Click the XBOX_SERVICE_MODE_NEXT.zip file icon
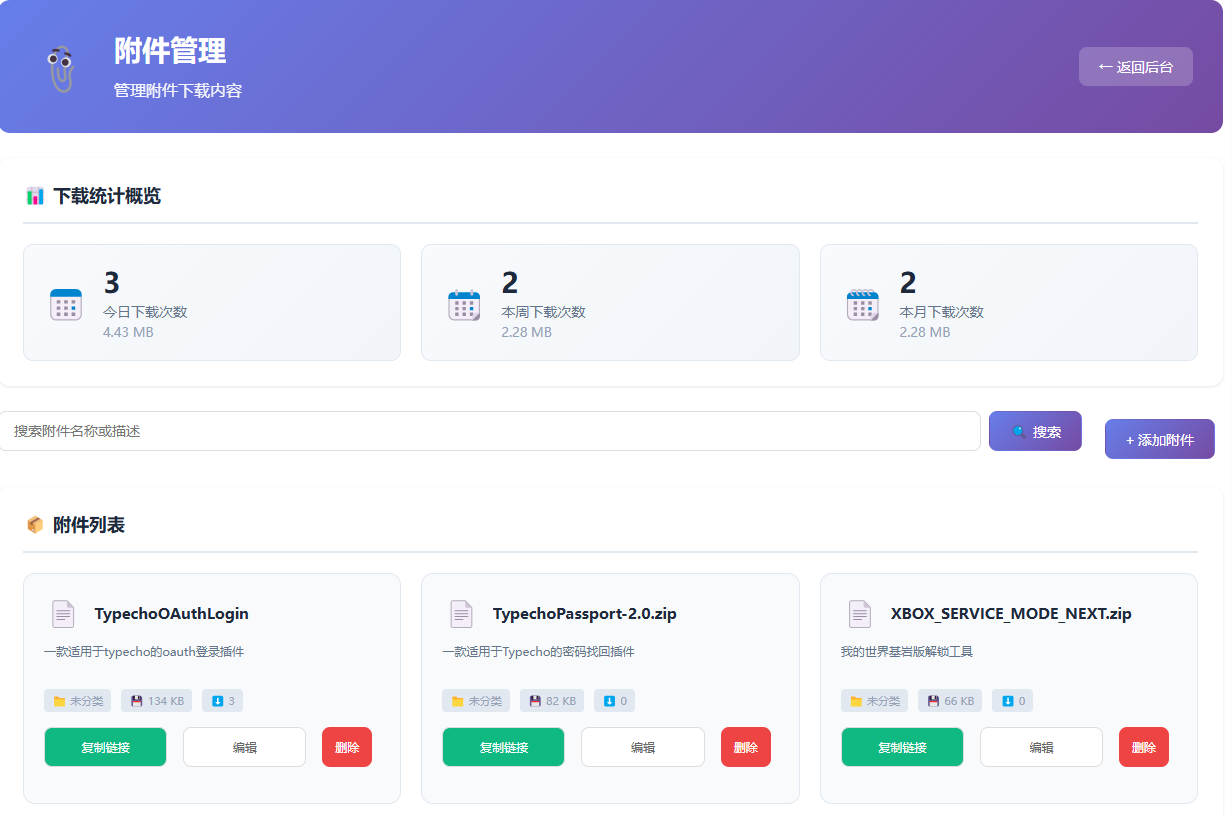 859,614
